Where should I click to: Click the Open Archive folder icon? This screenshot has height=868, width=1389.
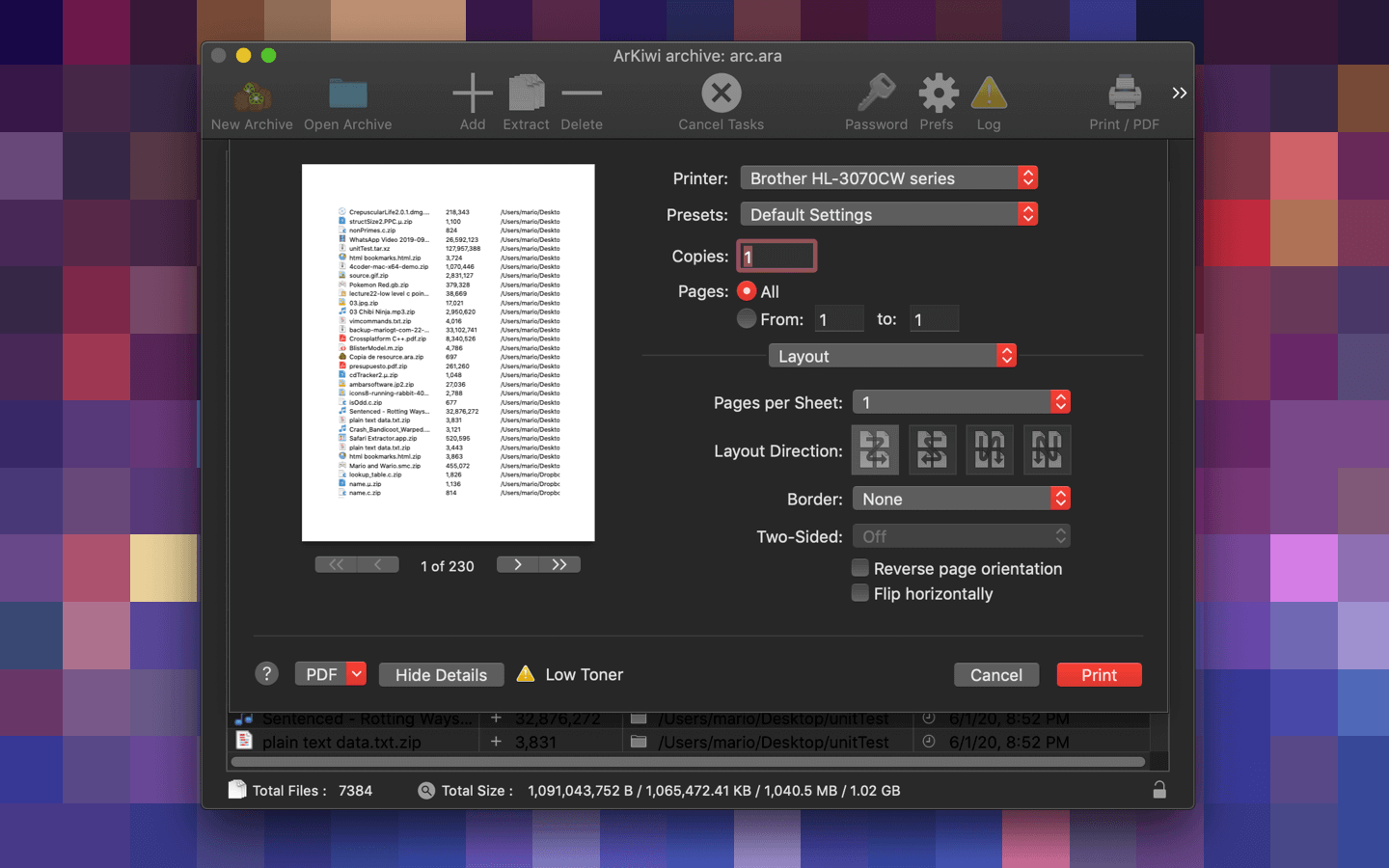(x=347, y=95)
